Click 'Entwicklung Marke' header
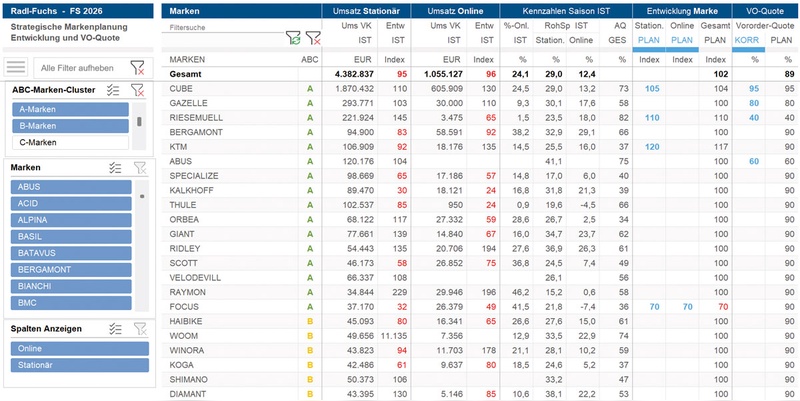 click(x=682, y=11)
